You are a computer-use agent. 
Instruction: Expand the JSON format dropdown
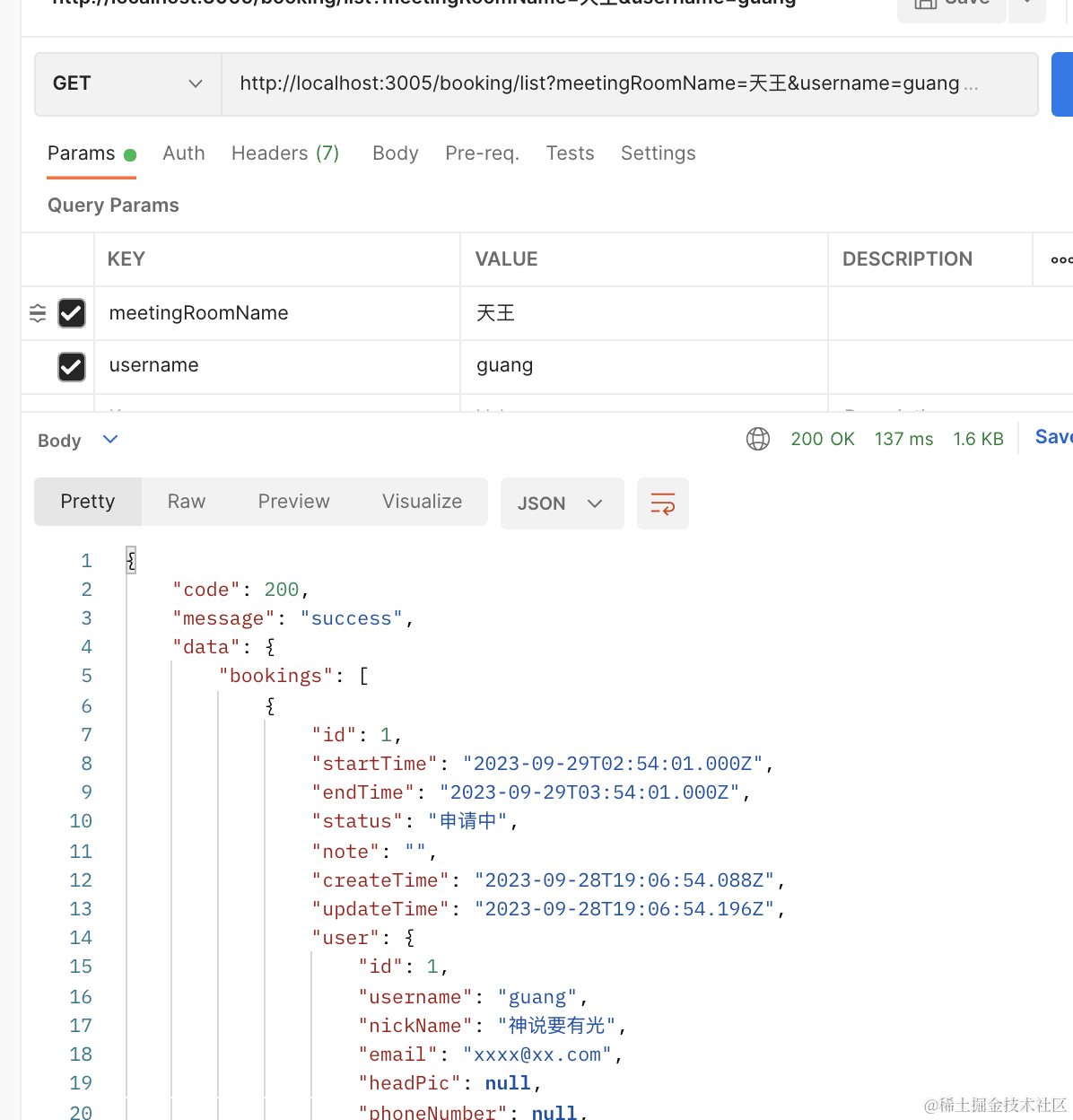coord(562,503)
